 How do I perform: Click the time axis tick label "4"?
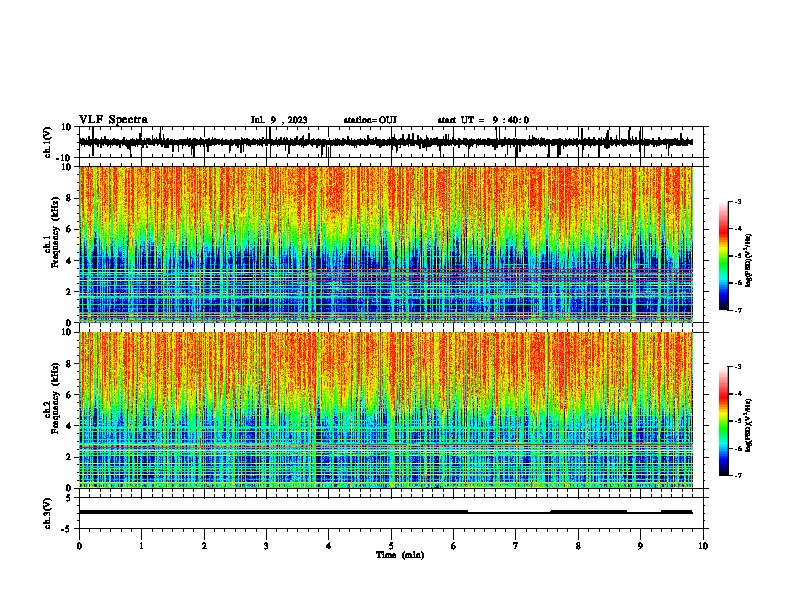(x=329, y=546)
